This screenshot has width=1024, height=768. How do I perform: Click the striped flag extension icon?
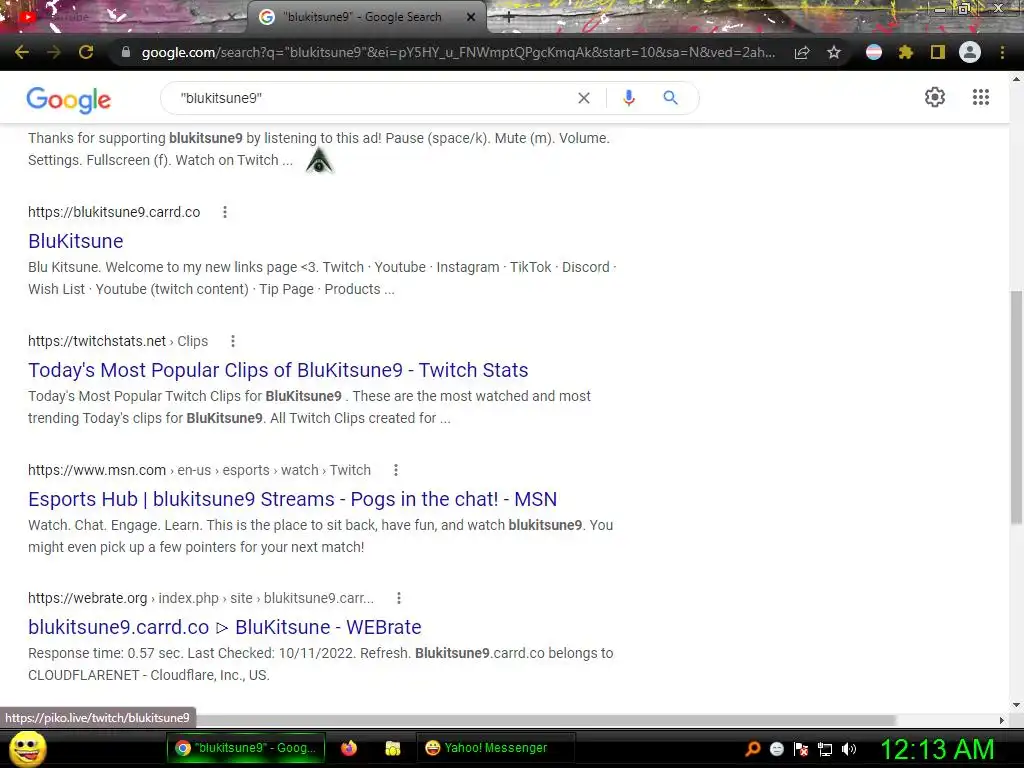pos(874,52)
